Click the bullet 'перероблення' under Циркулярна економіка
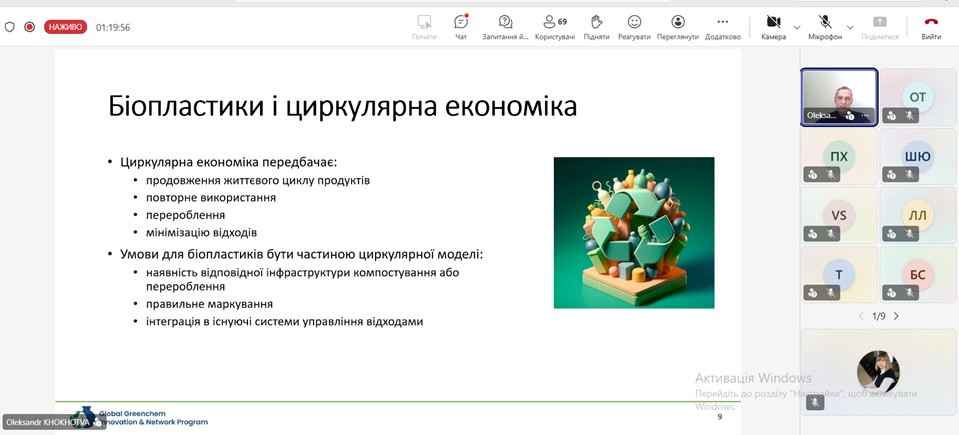Viewport: 959px width, 435px height. [x=186, y=215]
